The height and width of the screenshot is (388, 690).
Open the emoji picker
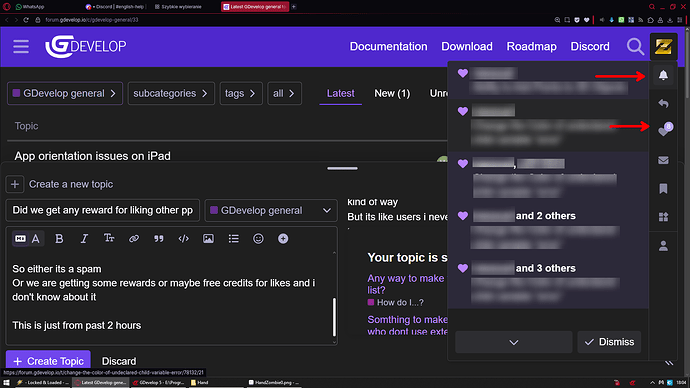tap(258, 238)
